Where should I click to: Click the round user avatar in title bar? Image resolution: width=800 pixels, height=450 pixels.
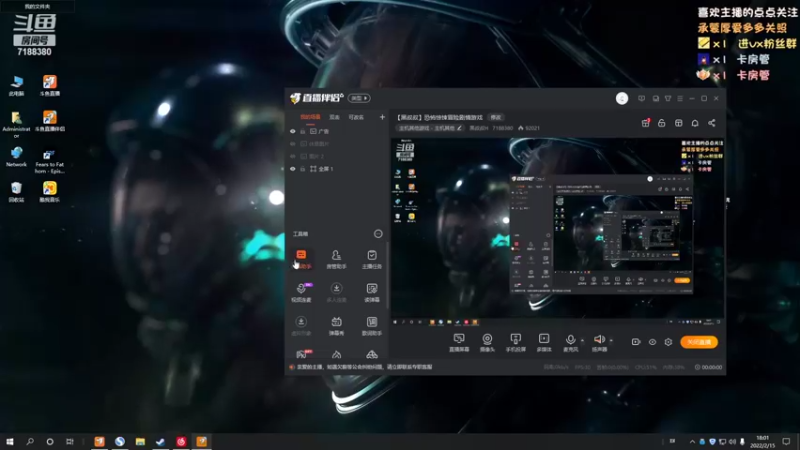pyautogui.click(x=621, y=98)
